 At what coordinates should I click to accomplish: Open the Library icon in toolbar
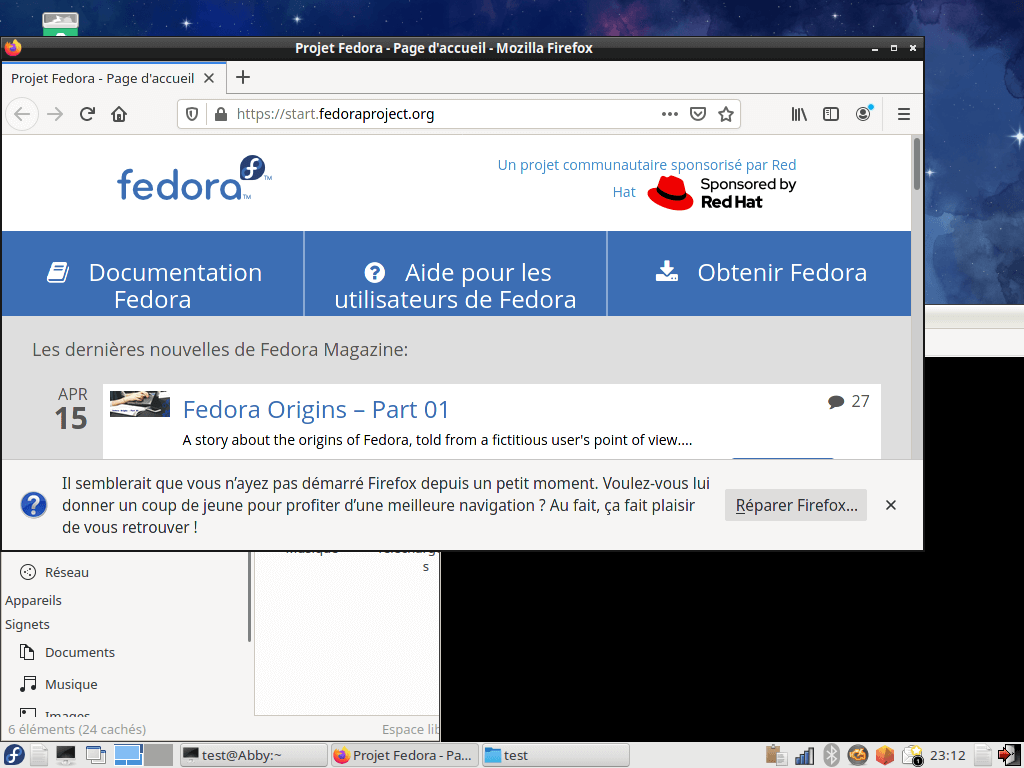(799, 114)
